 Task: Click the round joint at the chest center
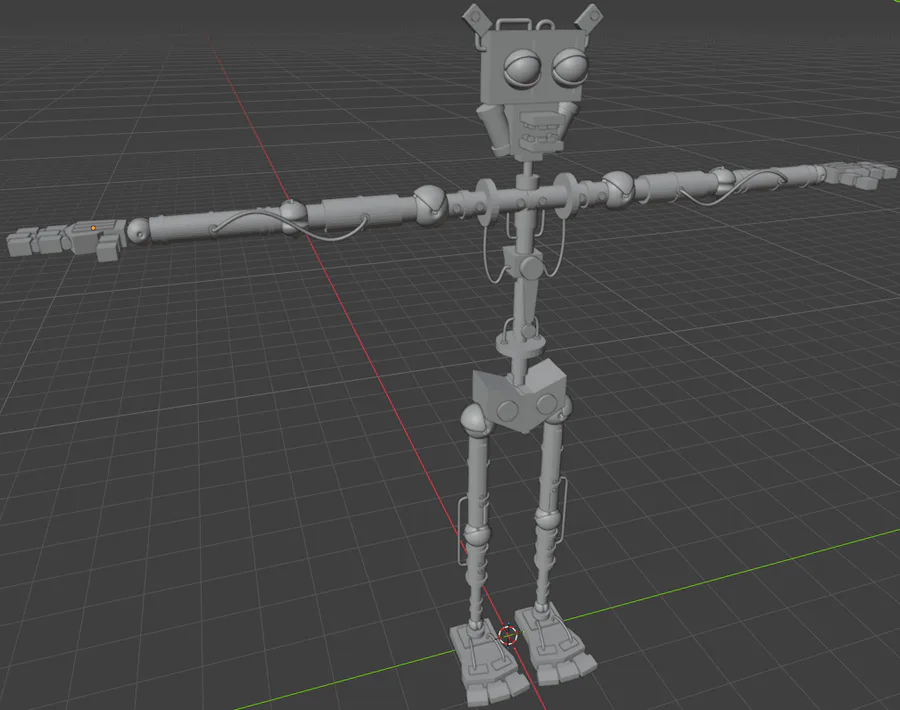tap(531, 267)
